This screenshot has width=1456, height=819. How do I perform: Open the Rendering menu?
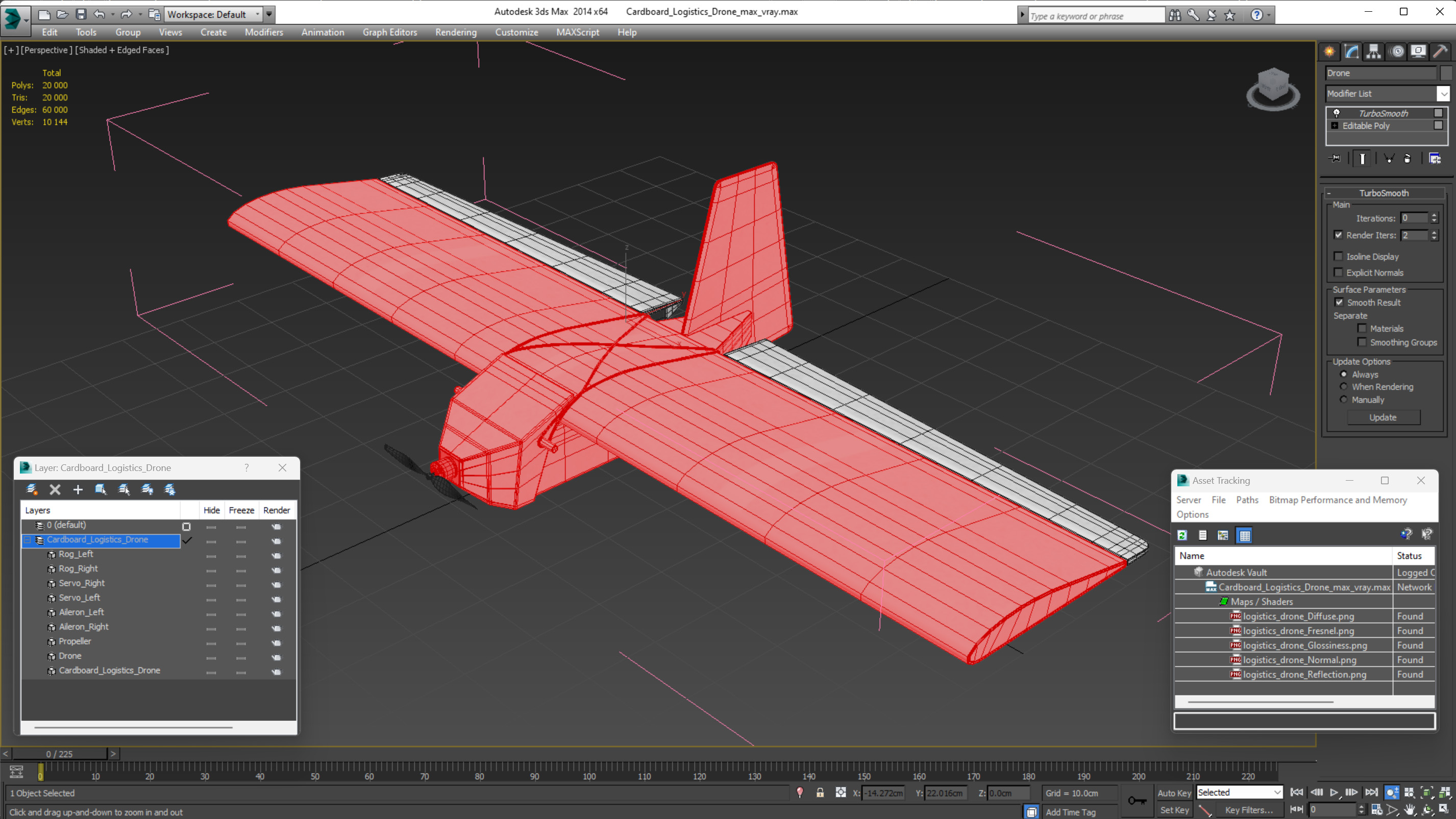[x=456, y=32]
